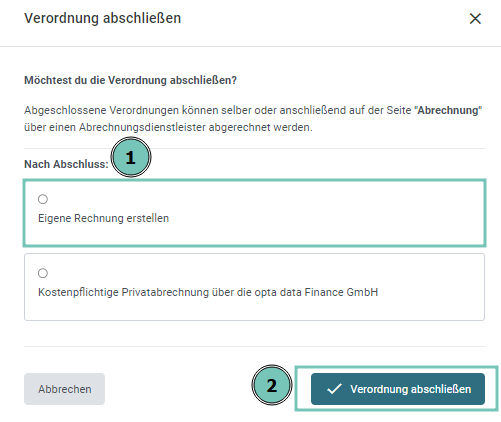Click the question Möchtest du die Verordnung abschließen
This screenshot has height=422, width=501.
tap(130, 80)
